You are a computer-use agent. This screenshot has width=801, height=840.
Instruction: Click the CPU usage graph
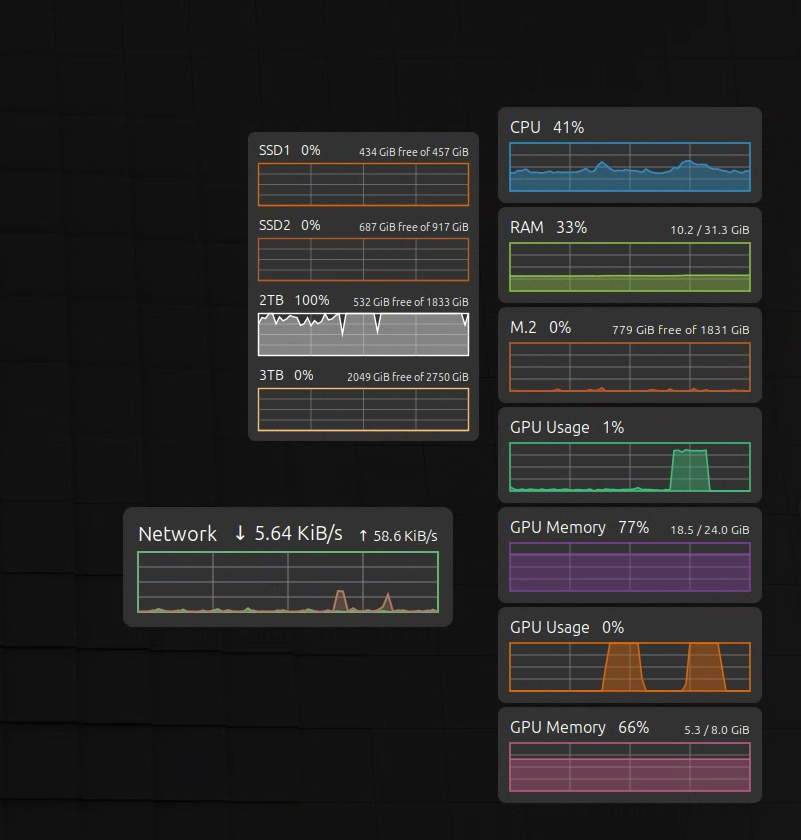[630, 167]
